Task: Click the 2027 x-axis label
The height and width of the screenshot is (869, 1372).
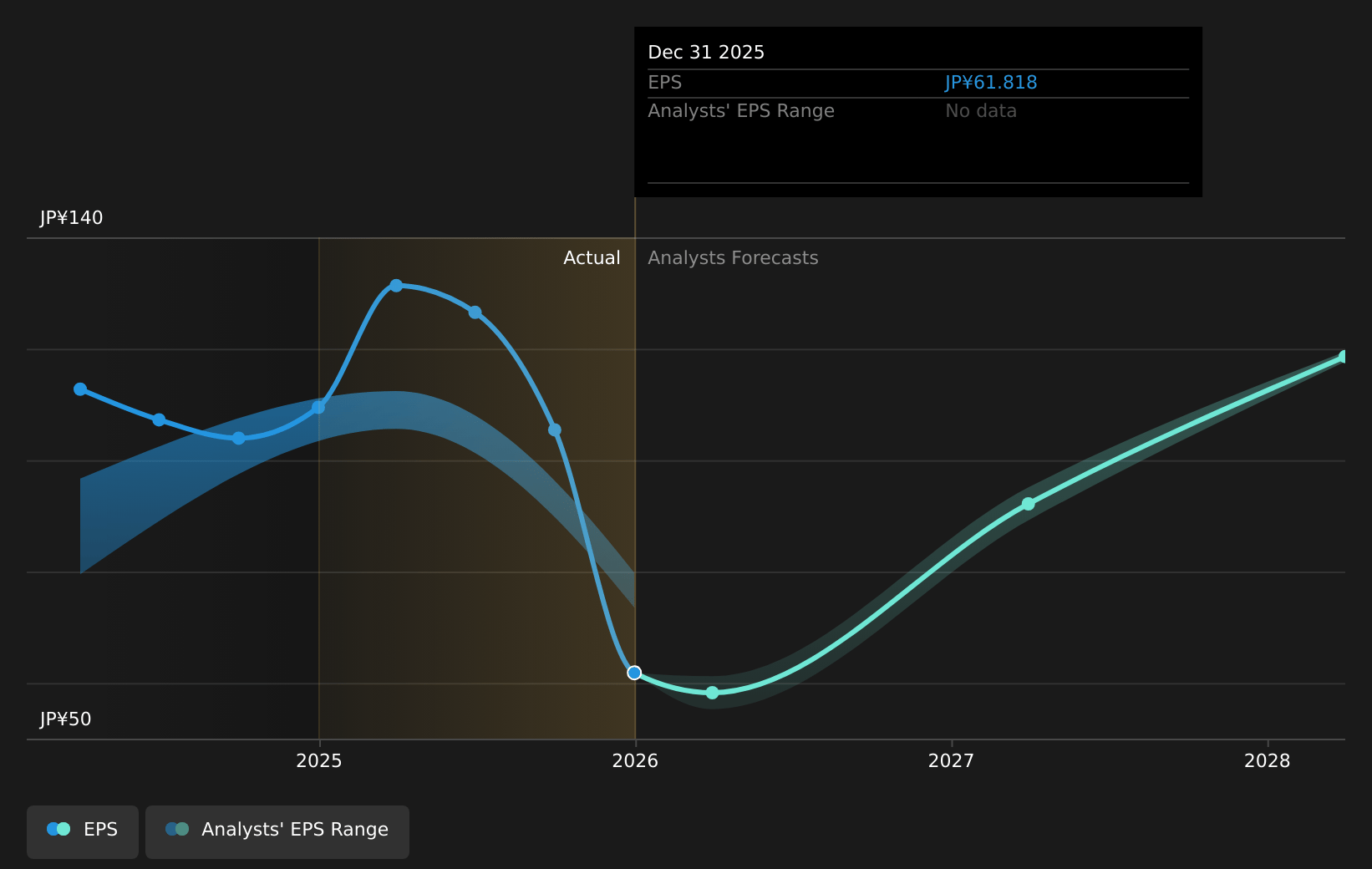Action: pyautogui.click(x=951, y=760)
